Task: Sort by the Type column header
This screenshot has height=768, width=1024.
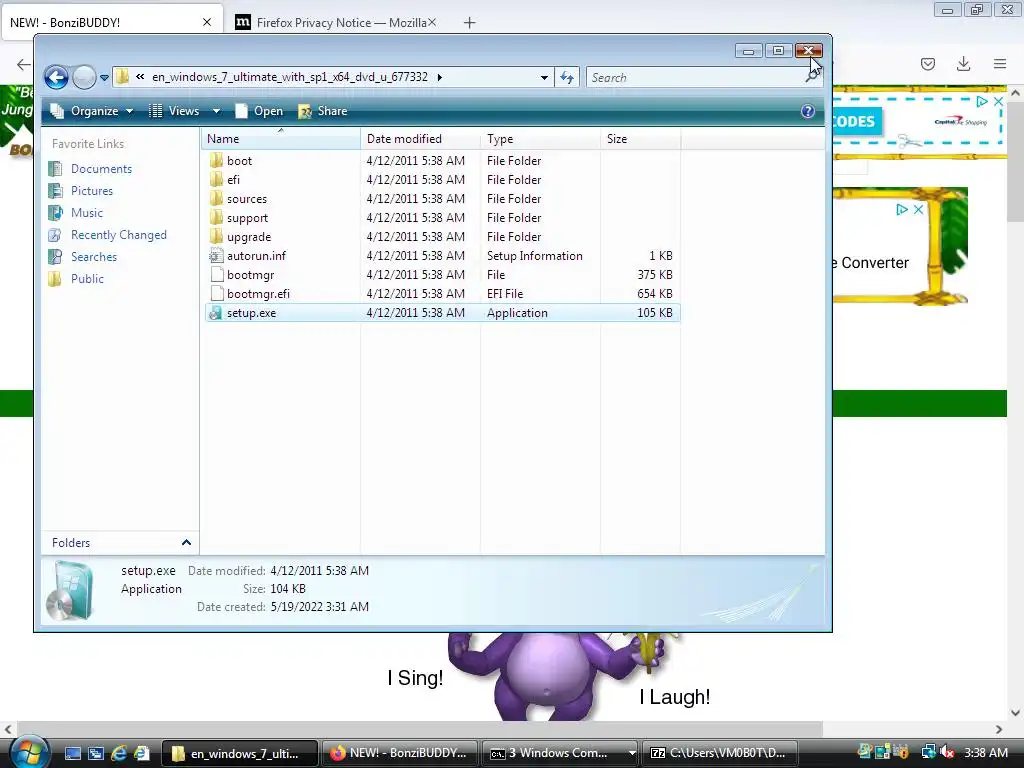Action: 540,138
